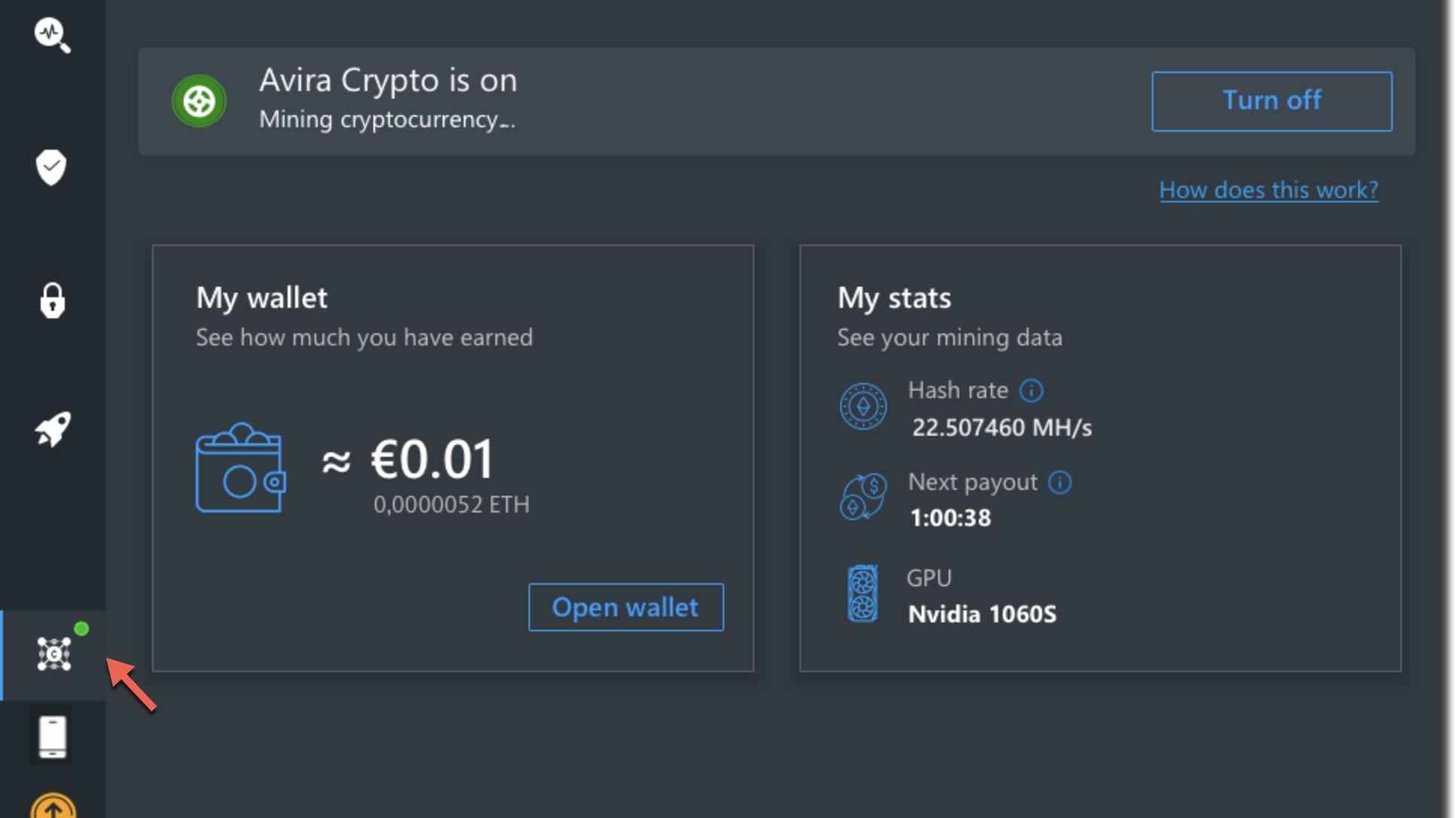1456x818 pixels.
Task: Click the 'Hash rate' label
Action: pos(958,390)
